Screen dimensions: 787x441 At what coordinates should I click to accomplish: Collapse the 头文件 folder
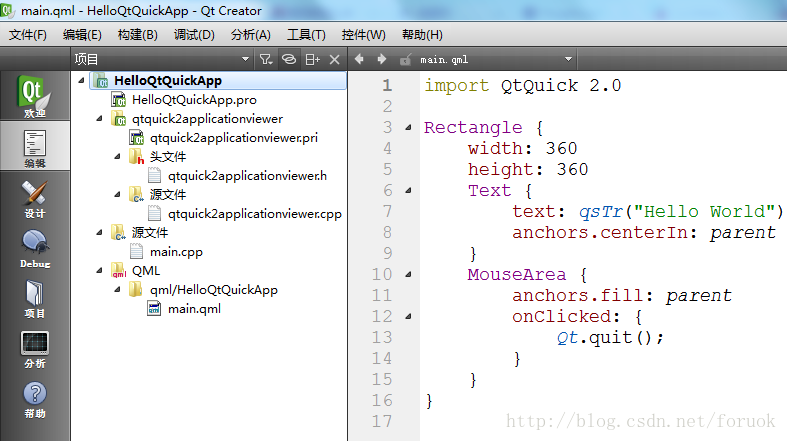[117, 157]
